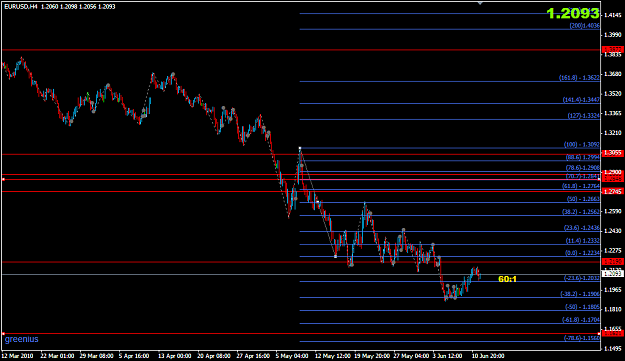
Task: Click the 5 May 04:00 time label
Action: (x=292, y=356)
